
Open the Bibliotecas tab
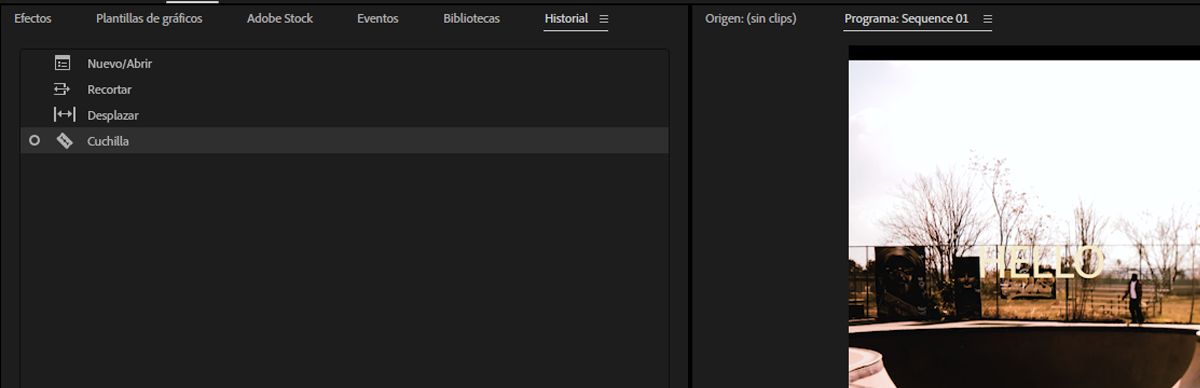(x=472, y=19)
